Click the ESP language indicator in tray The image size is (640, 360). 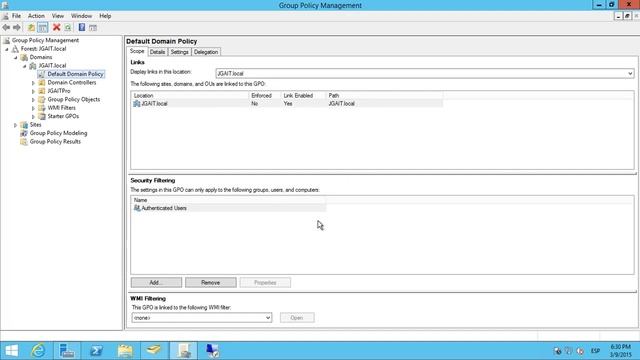pyautogui.click(x=596, y=351)
